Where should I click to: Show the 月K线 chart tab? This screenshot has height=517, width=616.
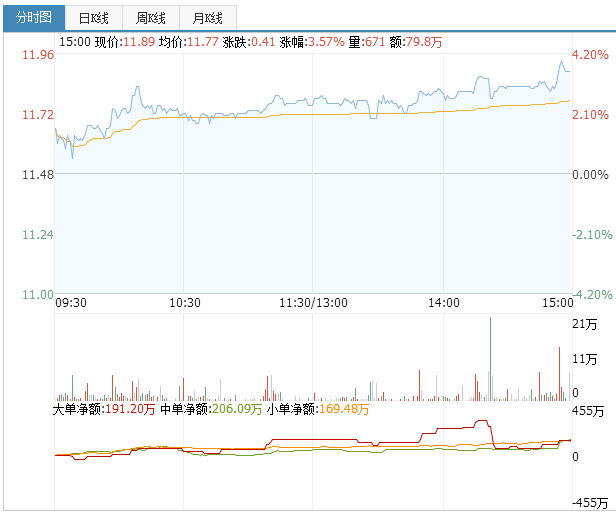point(208,18)
